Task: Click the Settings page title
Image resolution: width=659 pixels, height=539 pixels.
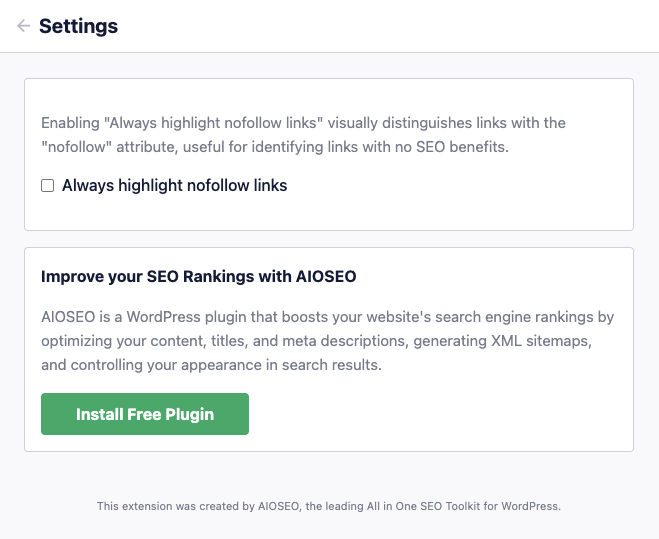Action: 79,26
